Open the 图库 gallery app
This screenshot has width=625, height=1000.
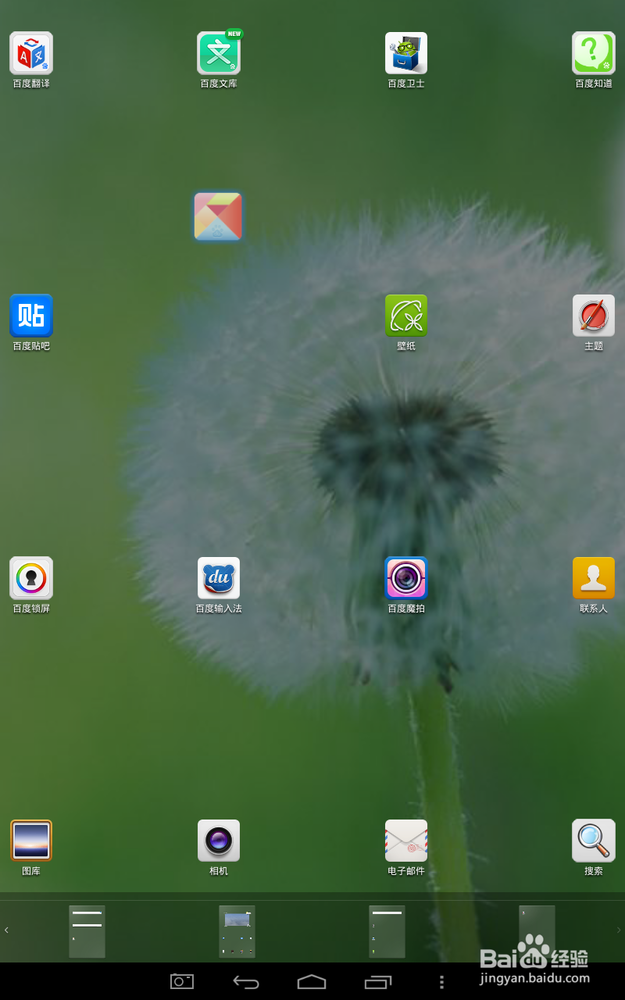[31, 841]
